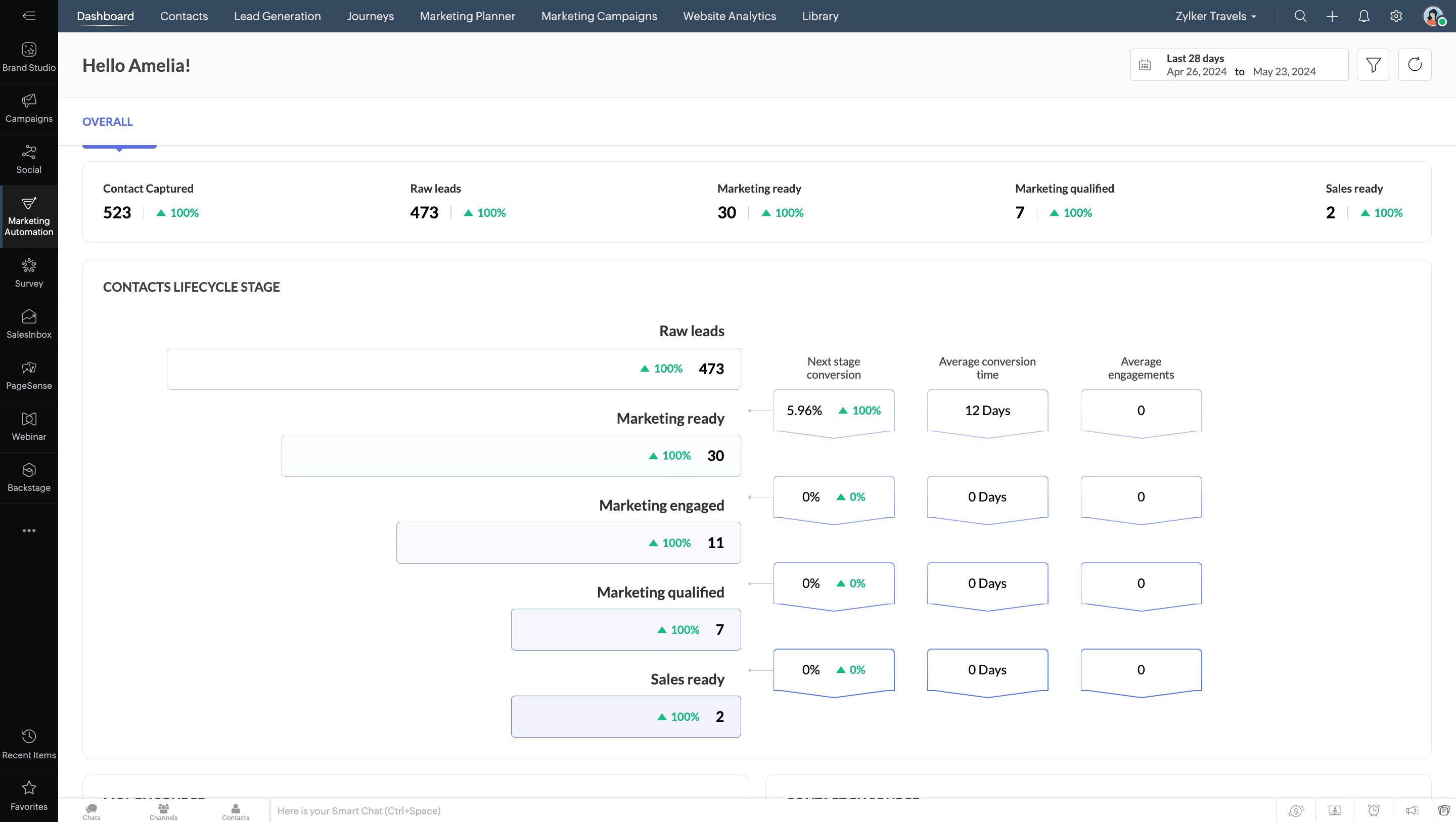Expand the Zylker Travels brand dropdown
Screen dimensions: 1456x822
coord(1215,16)
